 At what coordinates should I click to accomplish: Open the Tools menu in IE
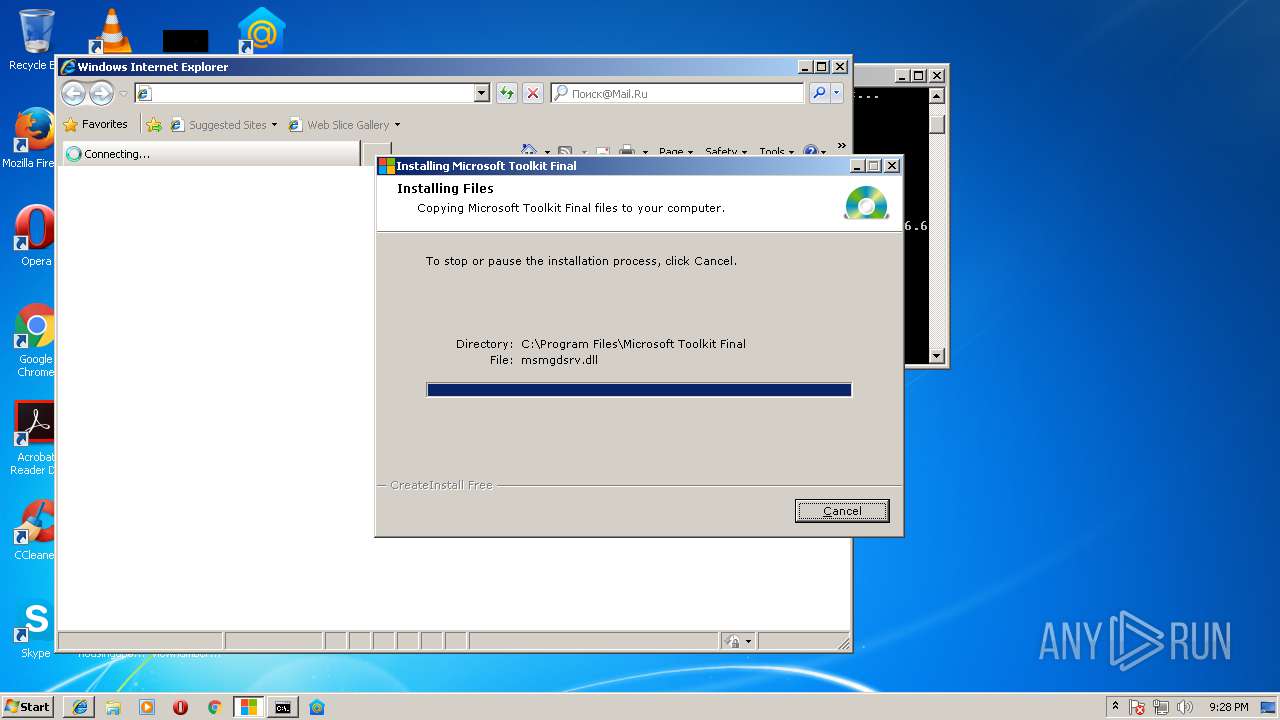[x=777, y=152]
